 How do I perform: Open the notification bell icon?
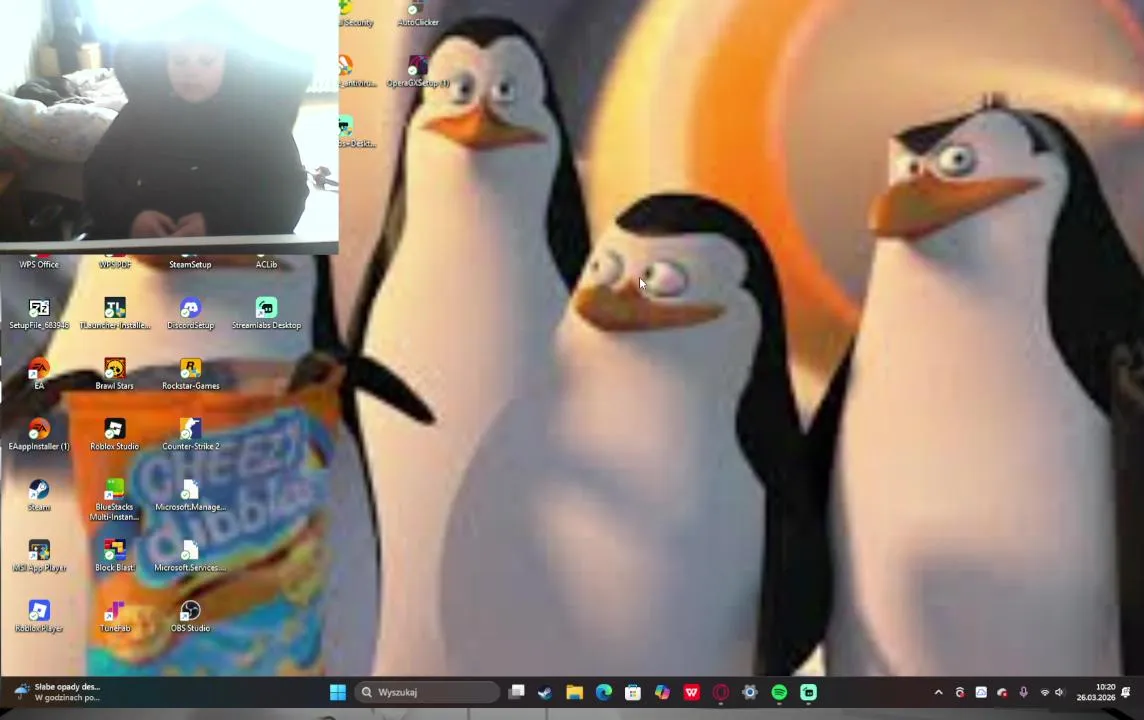pos(1126,692)
